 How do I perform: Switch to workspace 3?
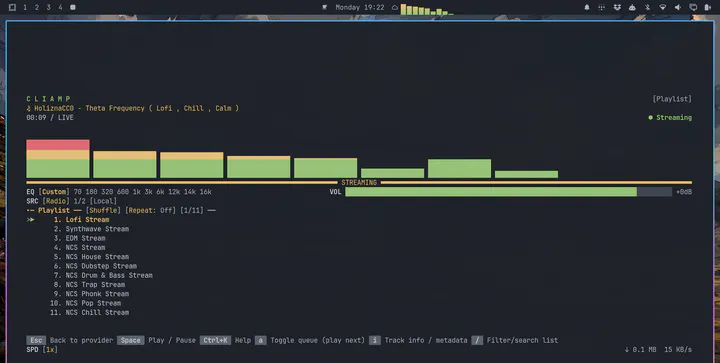48,7
